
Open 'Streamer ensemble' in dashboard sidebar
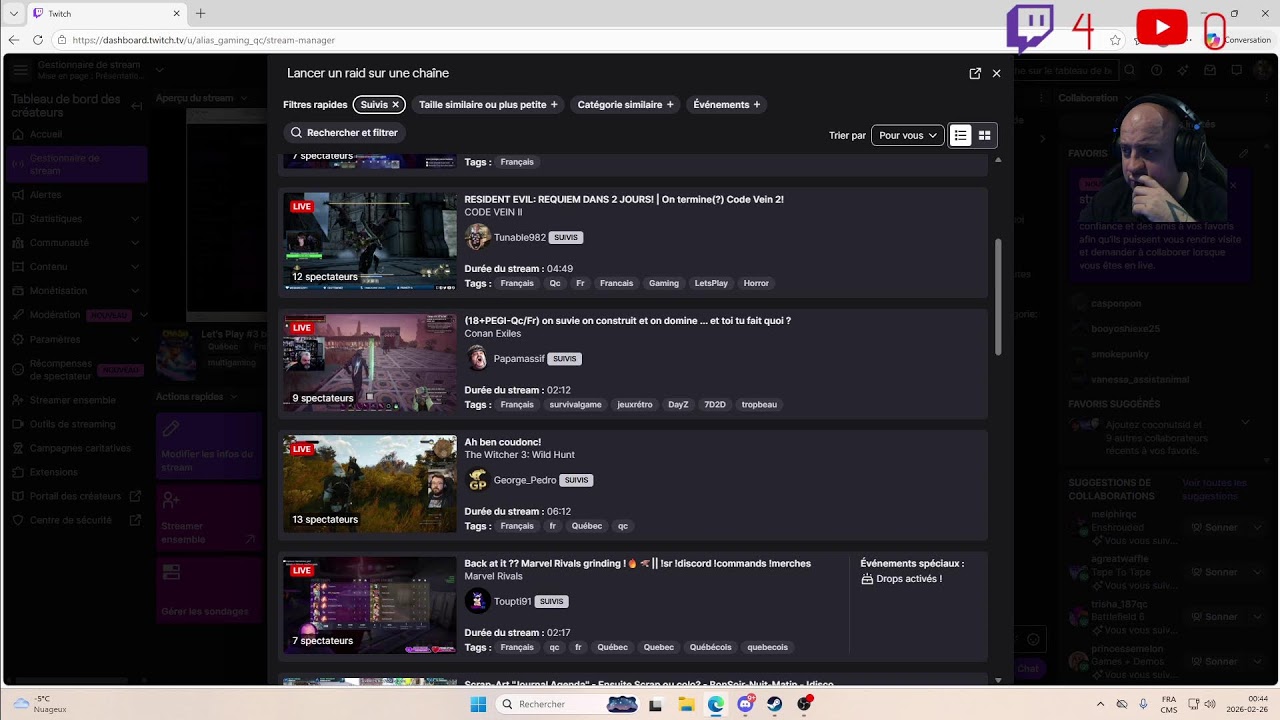[73, 400]
